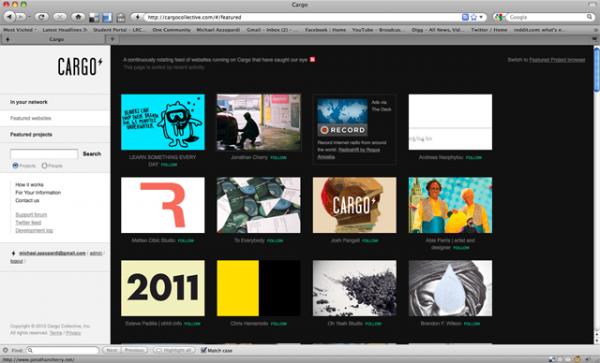Close the Find bar

coord(5,350)
